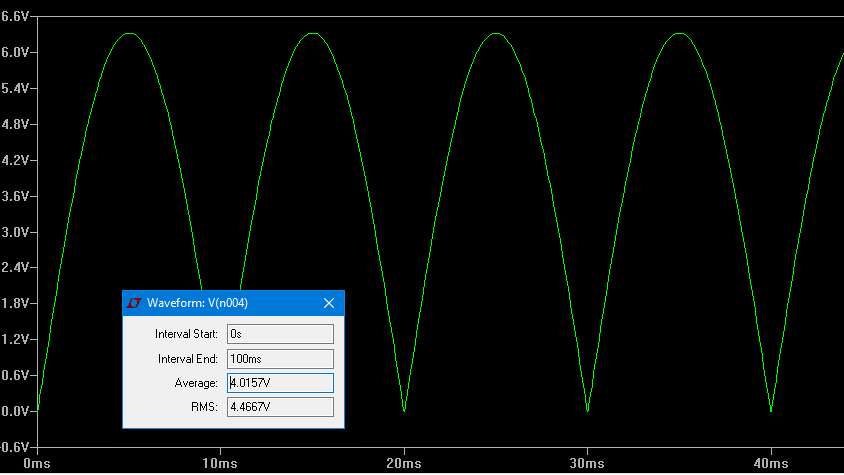Click the Average label text
Screen dimensions: 844x475
[x=196, y=383]
